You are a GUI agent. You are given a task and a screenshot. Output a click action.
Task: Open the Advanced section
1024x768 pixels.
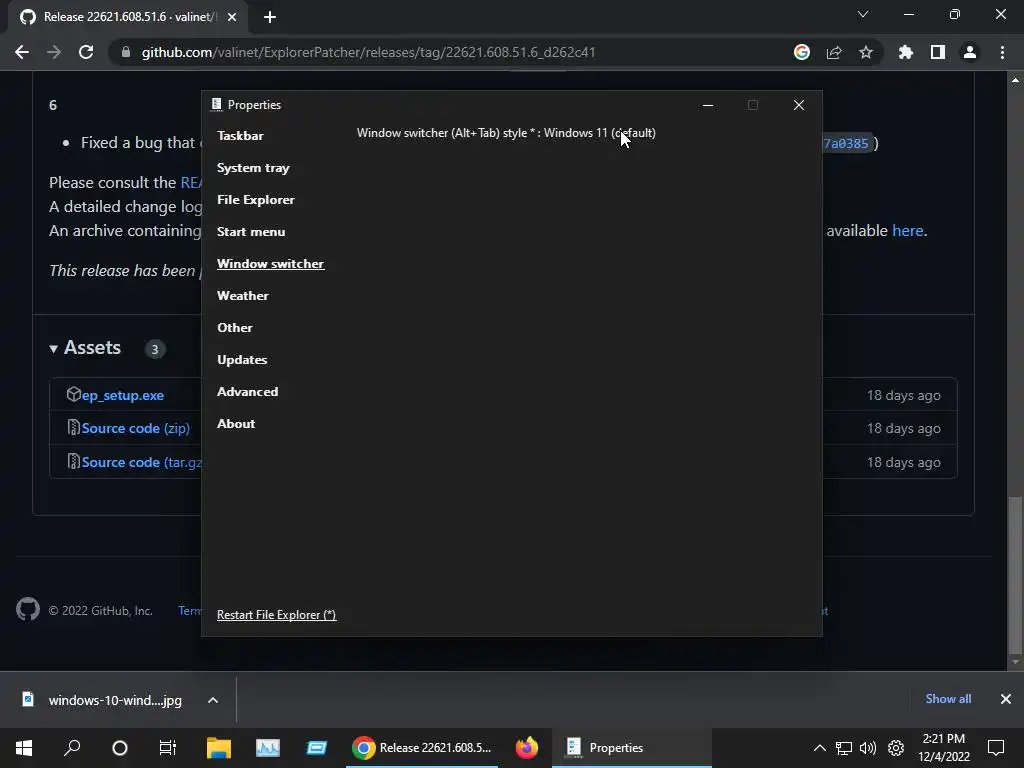pos(248,392)
